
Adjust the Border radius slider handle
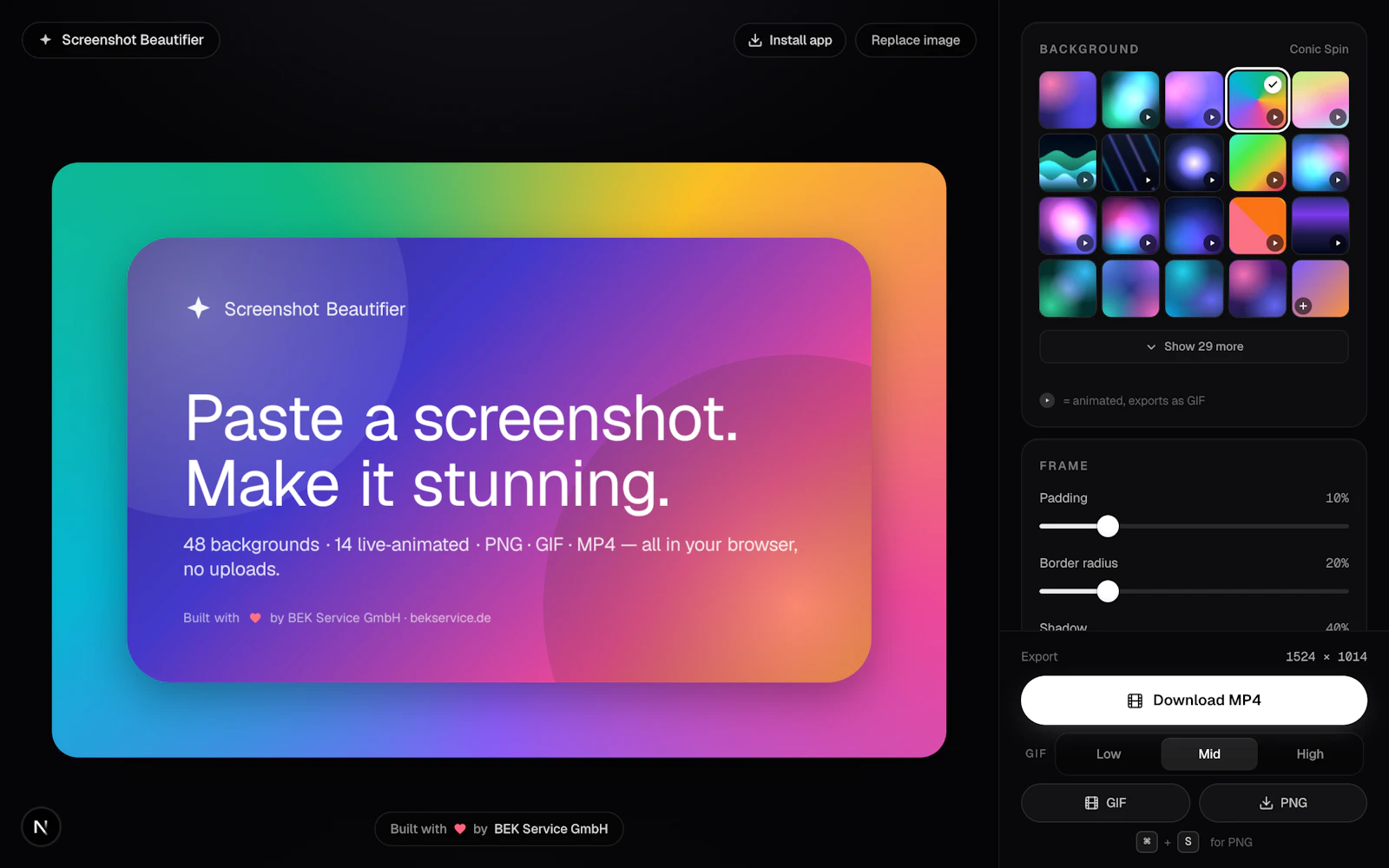[x=1108, y=591]
